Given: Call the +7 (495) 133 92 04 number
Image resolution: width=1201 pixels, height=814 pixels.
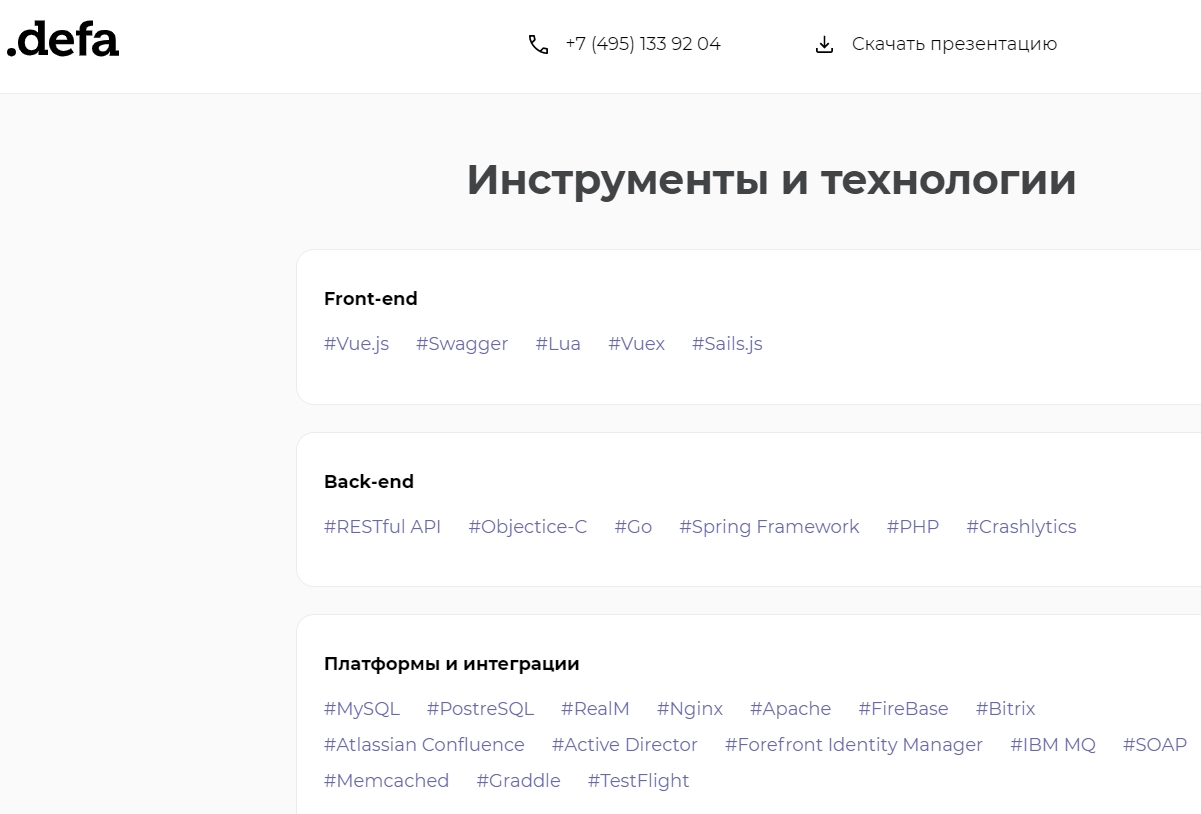Looking at the screenshot, I should (x=643, y=44).
